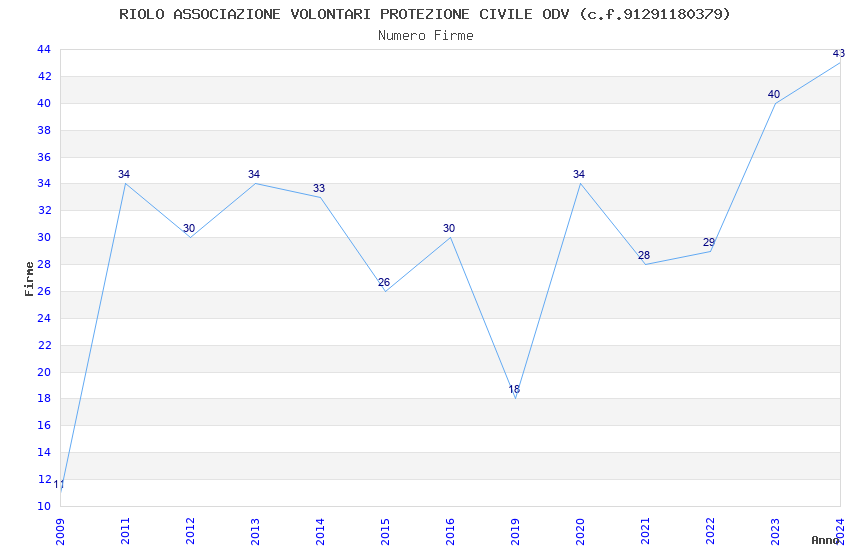Click the 2021 year label on x-axis
Screen dimensions: 850x550
pyautogui.click(x=646, y=532)
